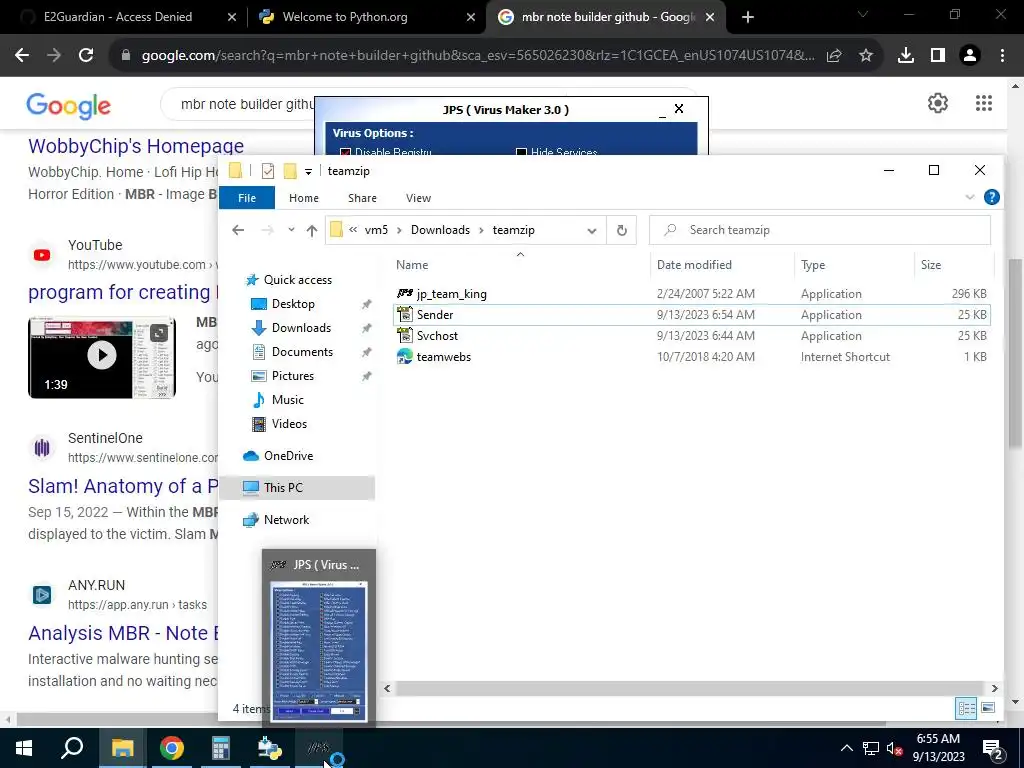Refresh the teamzip folder view
This screenshot has width=1024, height=768.
click(x=622, y=230)
